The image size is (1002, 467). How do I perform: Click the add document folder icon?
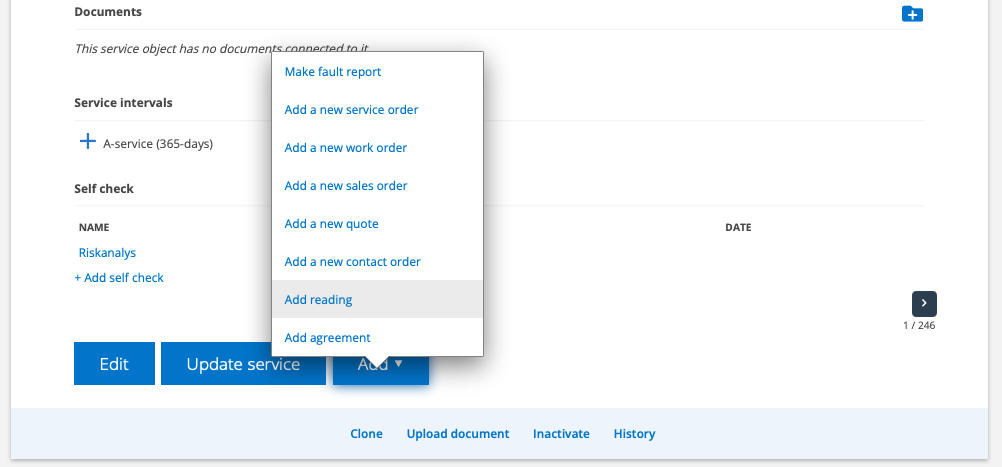pos(911,14)
